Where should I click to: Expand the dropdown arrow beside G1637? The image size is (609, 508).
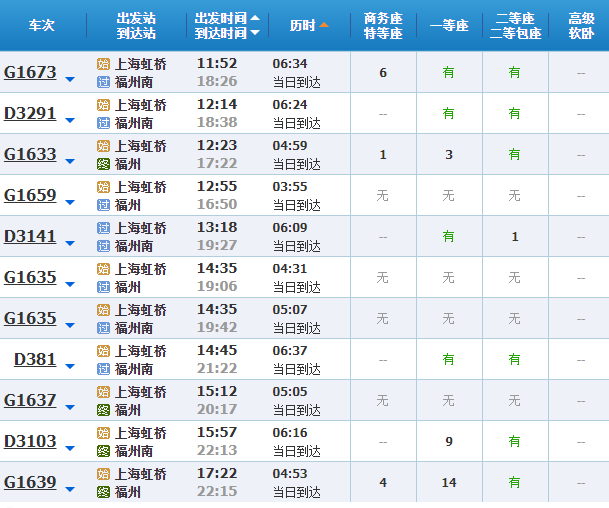click(70, 406)
